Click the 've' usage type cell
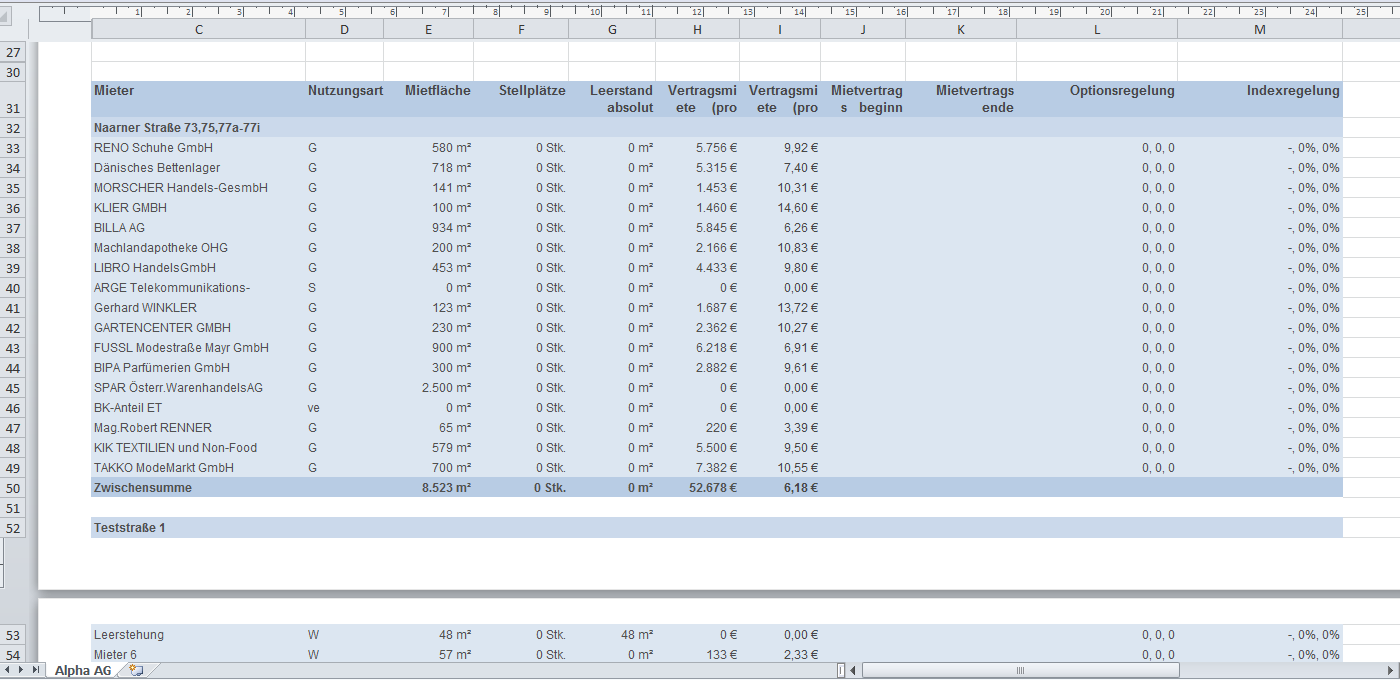The image size is (1400, 680). 344,408
